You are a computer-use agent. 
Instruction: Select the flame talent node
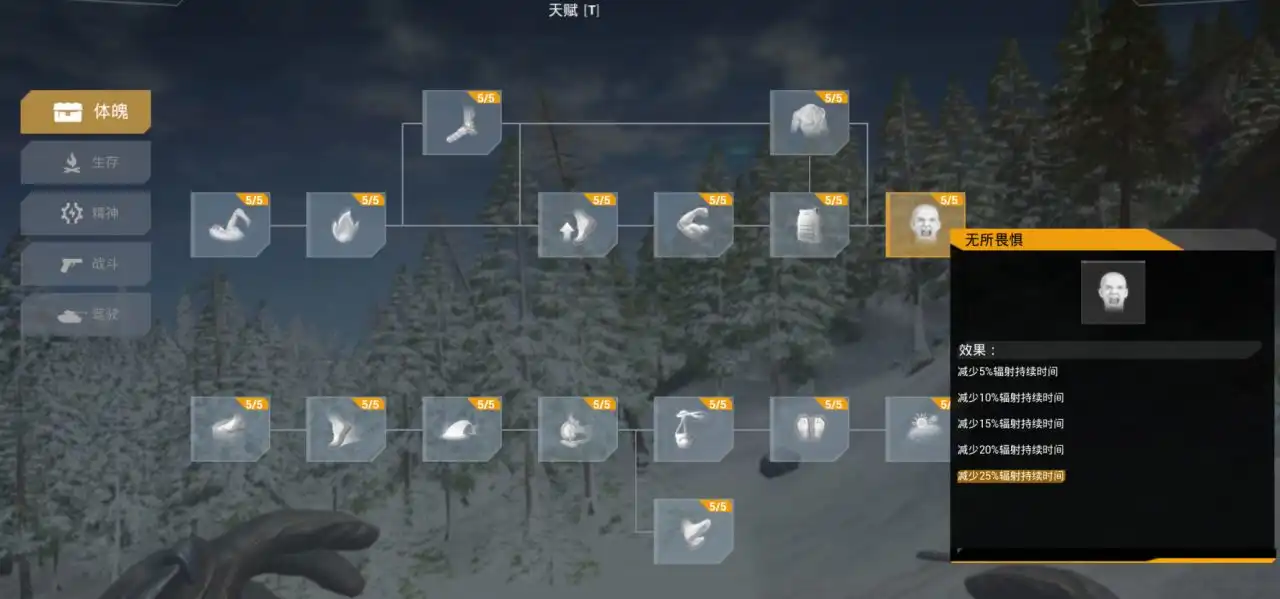(346, 225)
